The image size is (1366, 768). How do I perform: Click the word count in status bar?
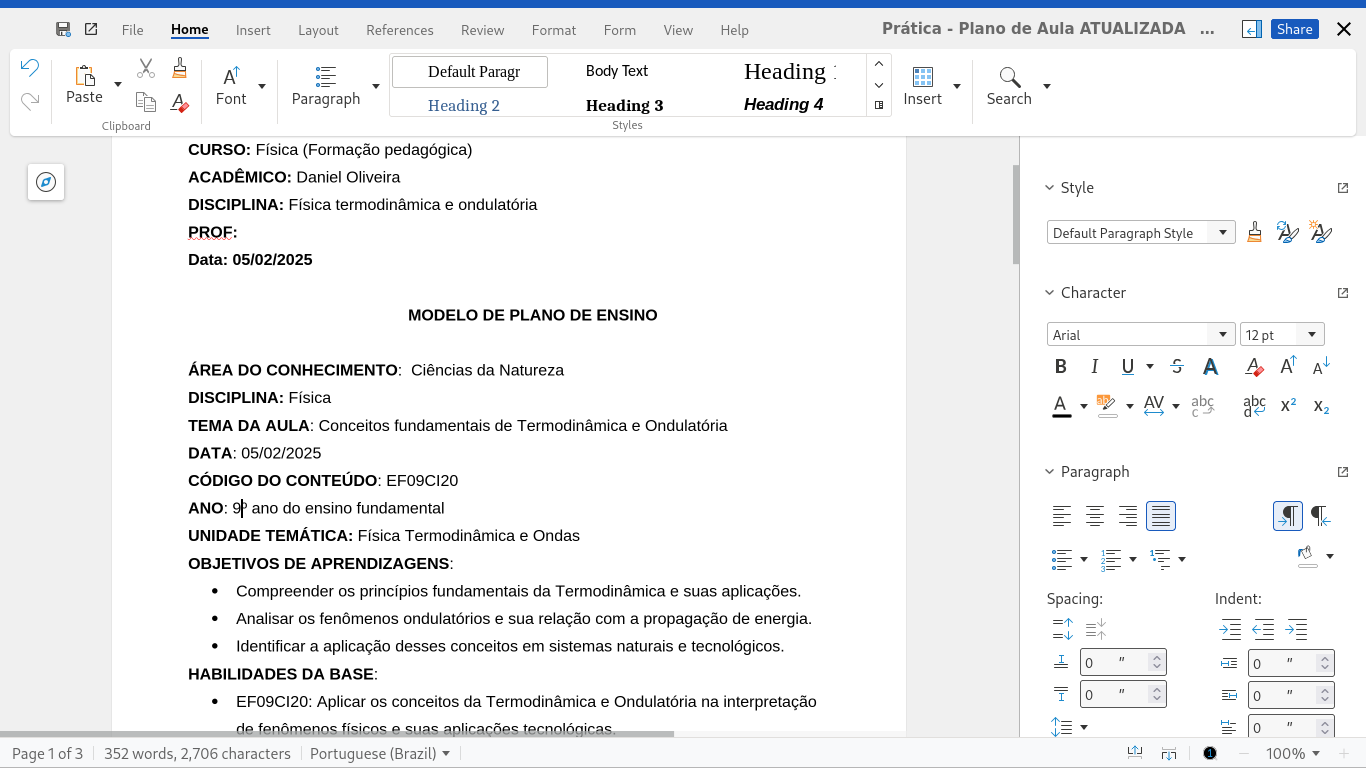[x=197, y=754]
